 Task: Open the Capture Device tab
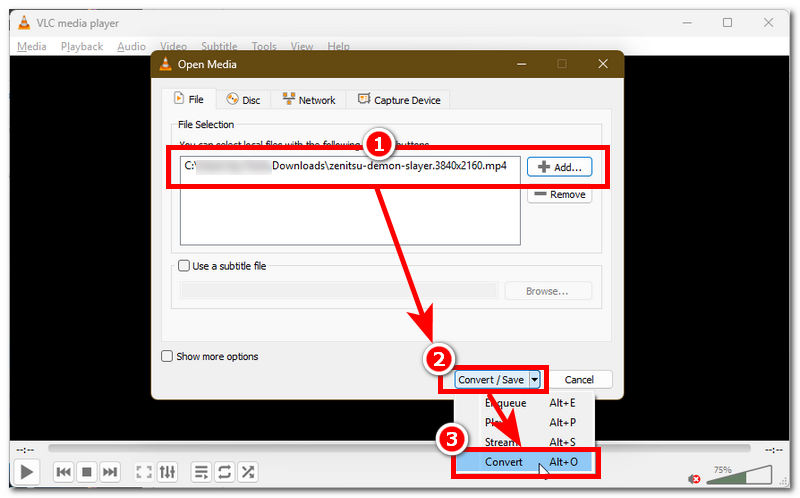399,100
